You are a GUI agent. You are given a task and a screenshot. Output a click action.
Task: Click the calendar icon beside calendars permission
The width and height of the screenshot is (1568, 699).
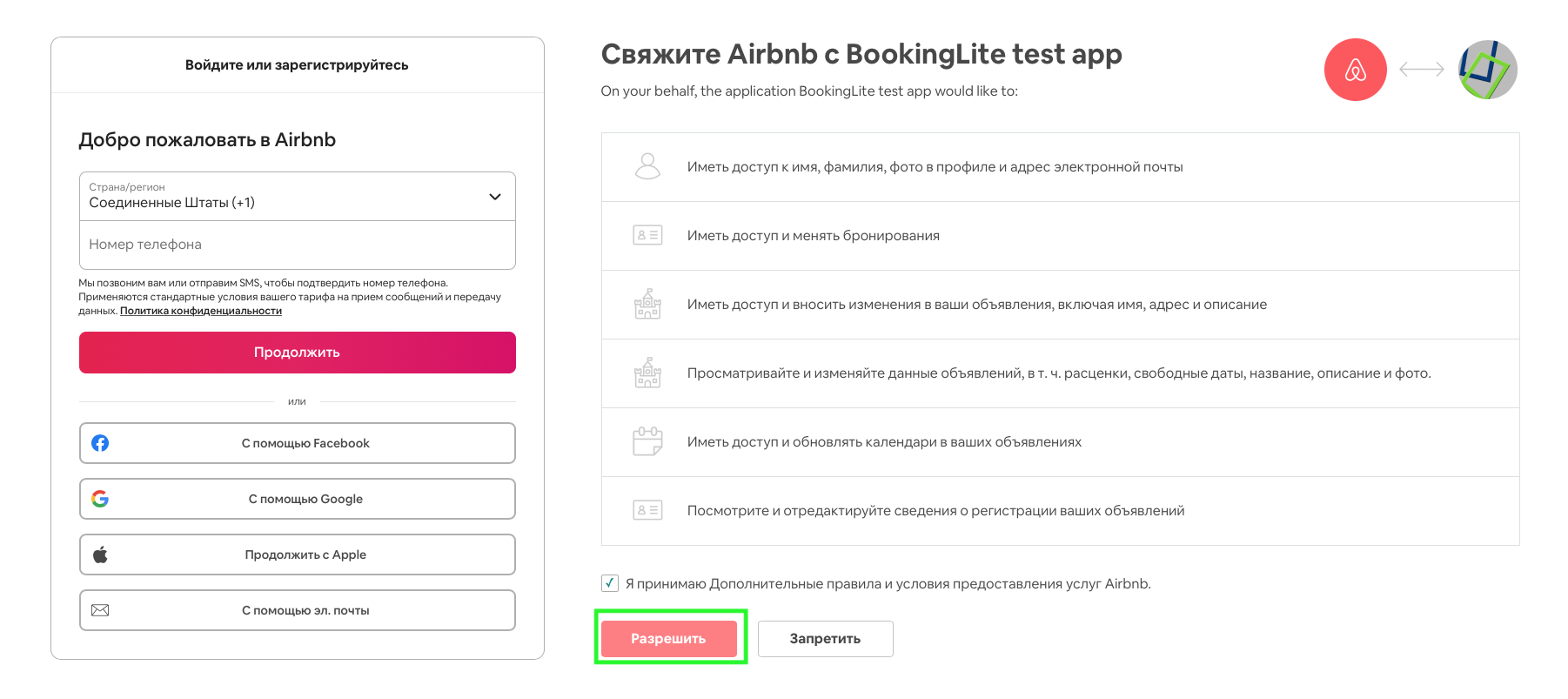[x=647, y=441]
